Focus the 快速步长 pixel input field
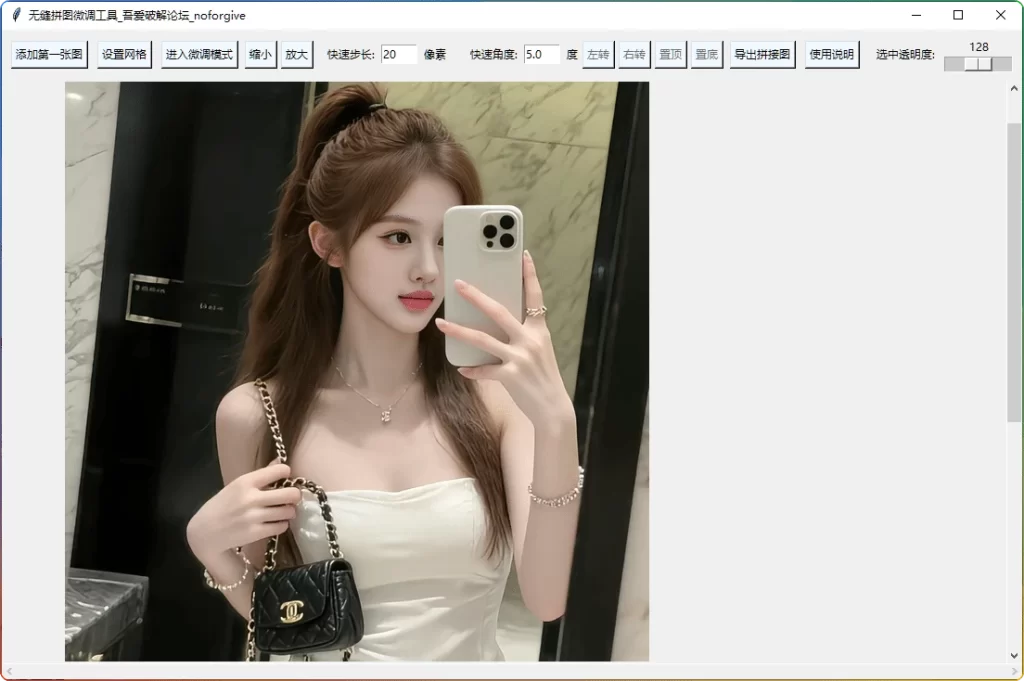The height and width of the screenshot is (681, 1024). pos(398,55)
